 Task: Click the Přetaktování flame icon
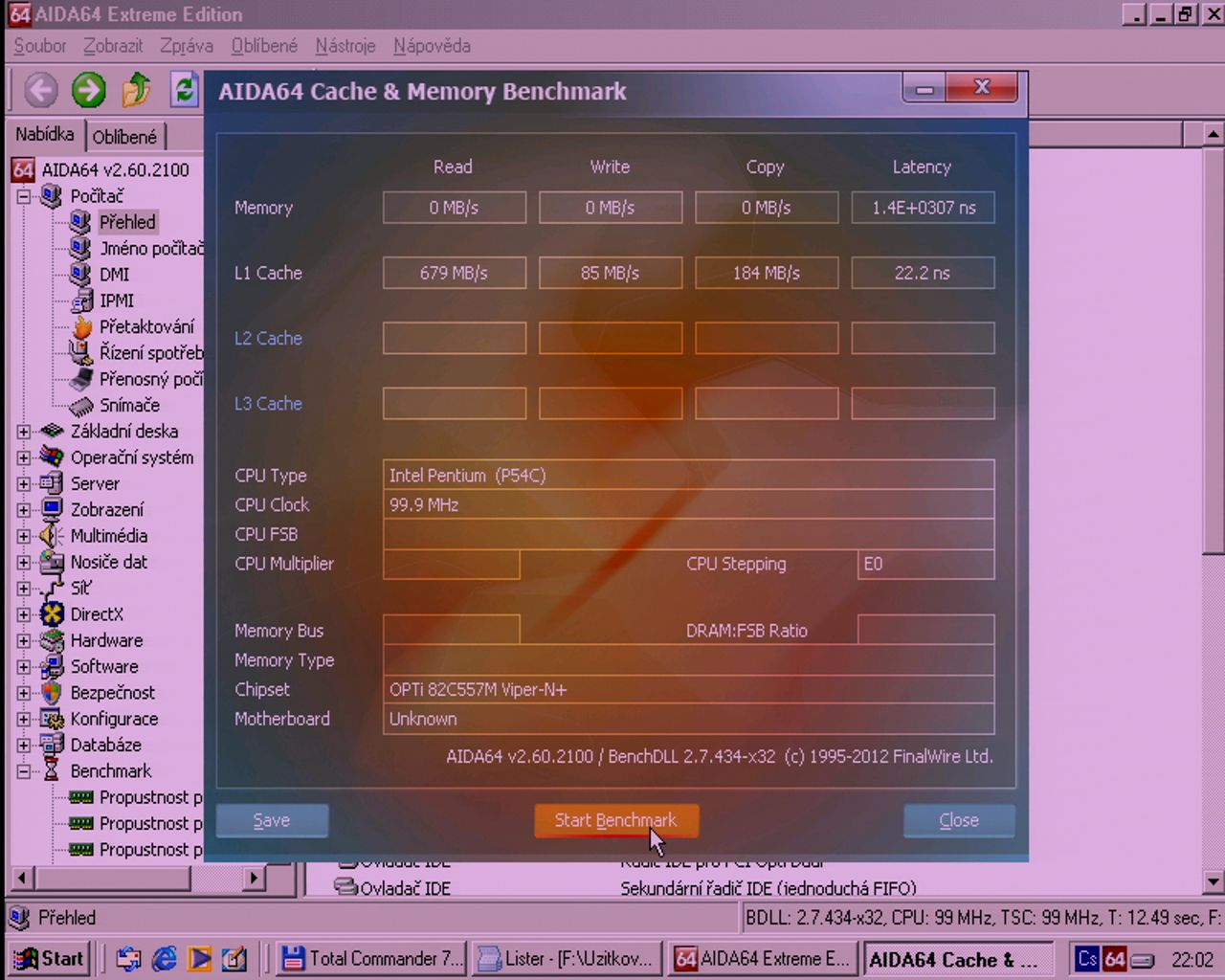tap(82, 326)
